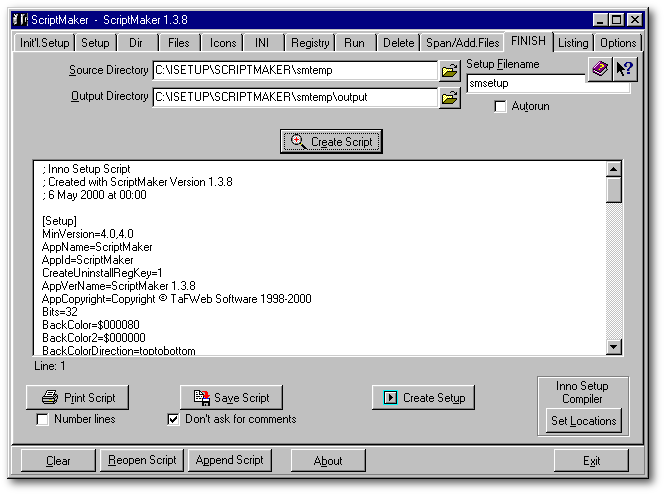The height and width of the screenshot is (494, 664).
Task: Open the help book icon
Action: (x=598, y=69)
